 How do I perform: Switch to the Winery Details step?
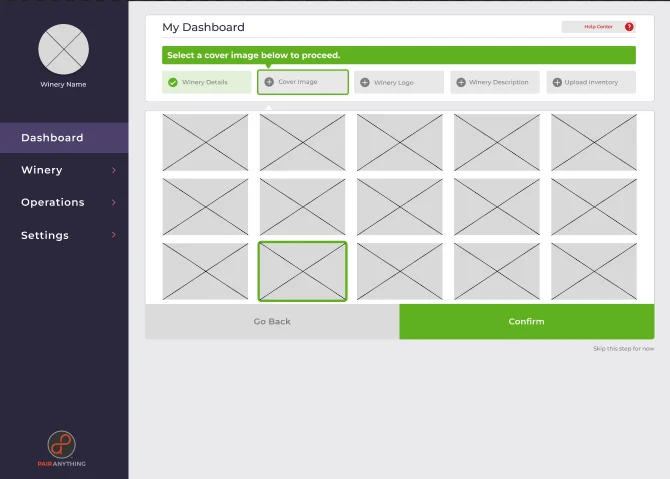207,82
